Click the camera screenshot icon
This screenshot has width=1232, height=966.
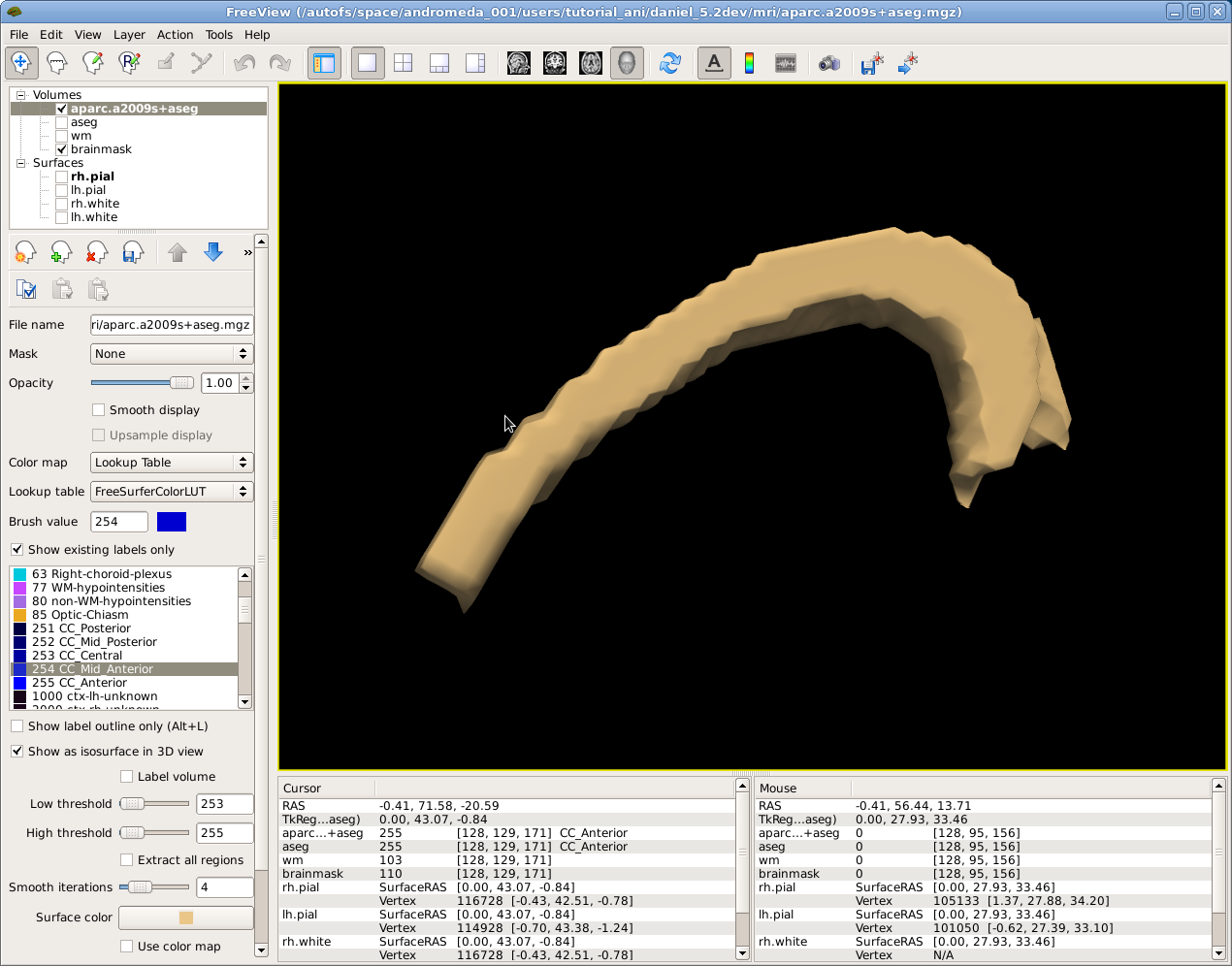828,64
